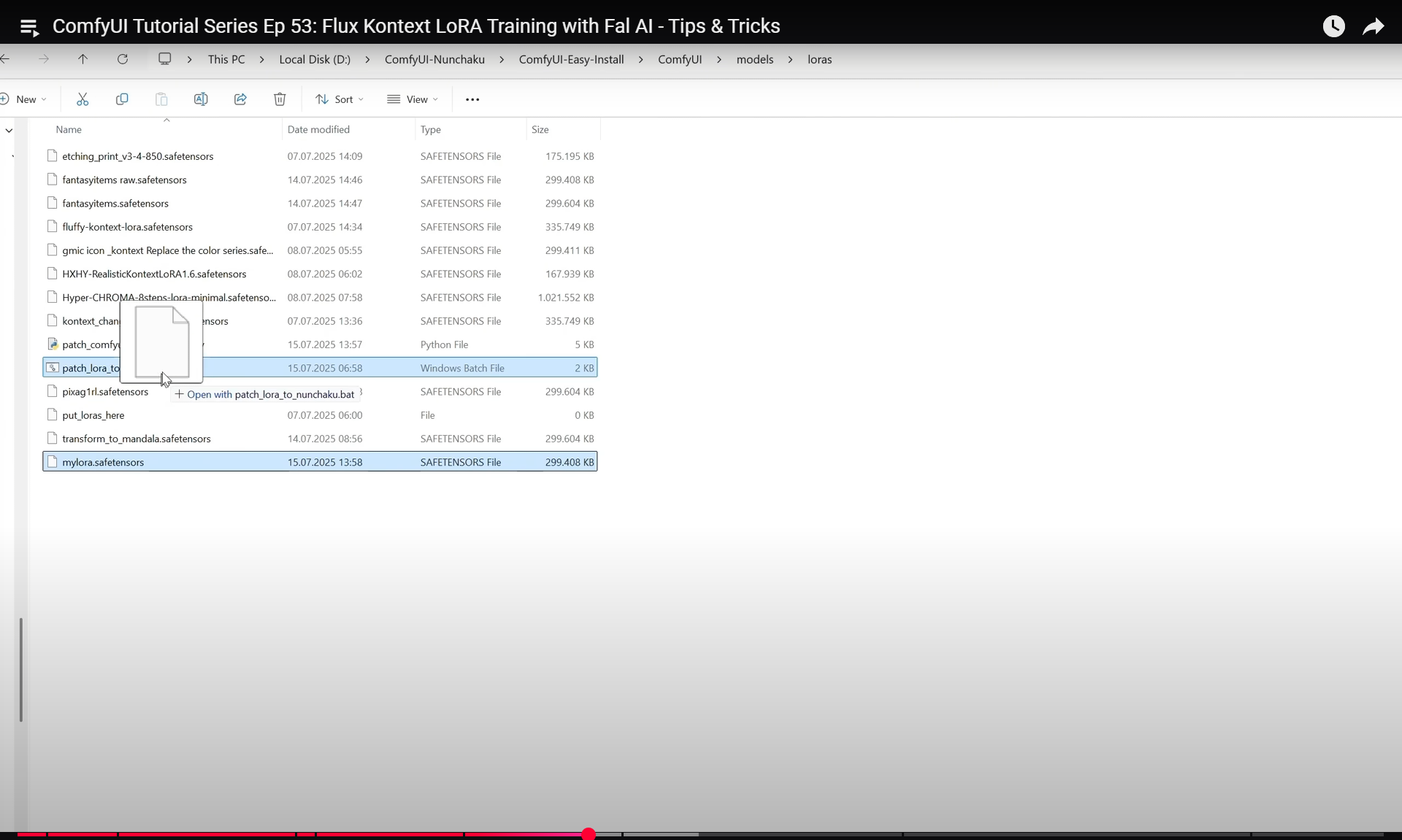Click the Copy icon in toolbar
1402x840 pixels.
click(x=122, y=99)
